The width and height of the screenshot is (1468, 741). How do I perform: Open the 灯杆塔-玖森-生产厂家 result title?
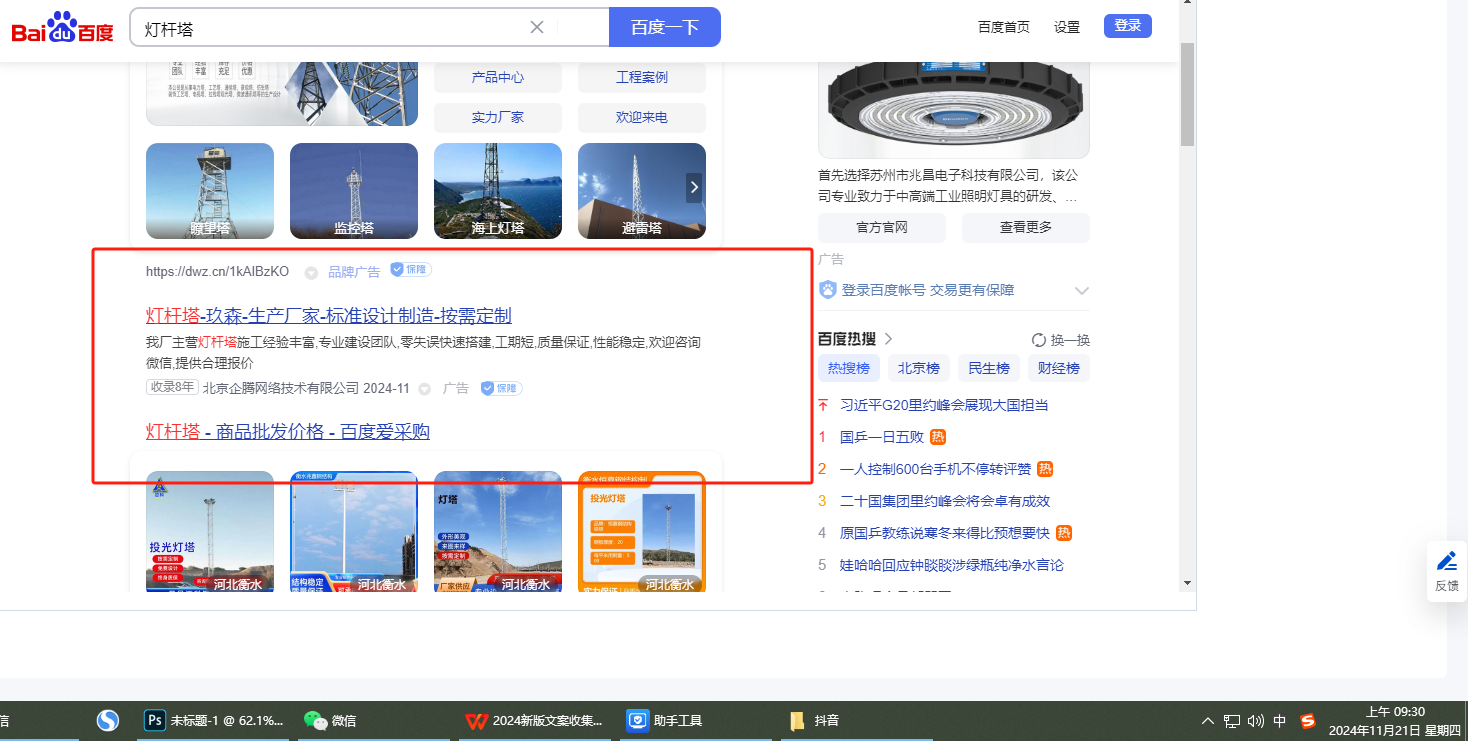pyautogui.click(x=329, y=316)
